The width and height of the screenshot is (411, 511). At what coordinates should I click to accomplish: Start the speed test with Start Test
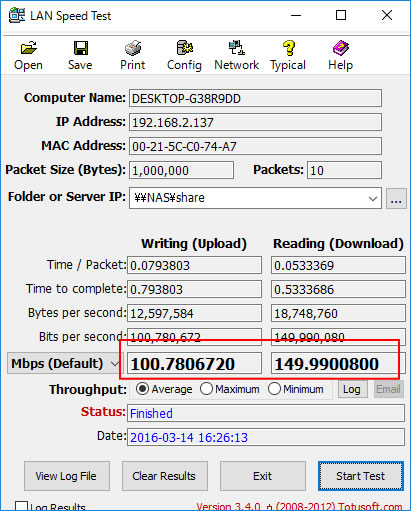tap(361, 476)
